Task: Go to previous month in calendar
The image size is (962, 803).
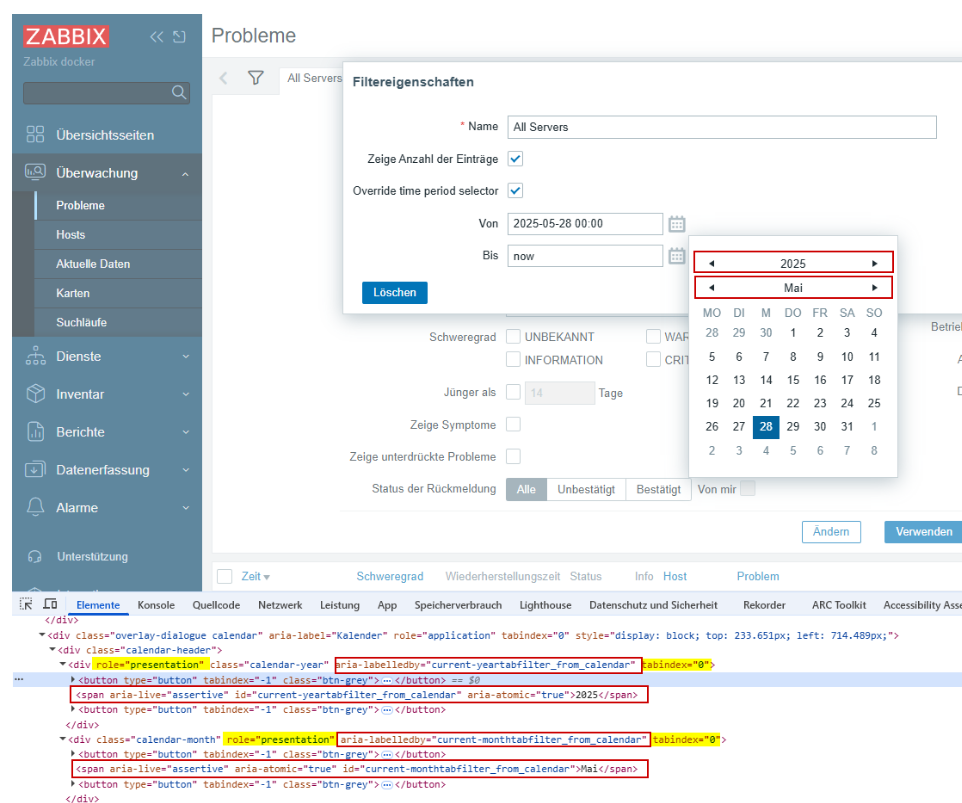Action: pos(712,287)
